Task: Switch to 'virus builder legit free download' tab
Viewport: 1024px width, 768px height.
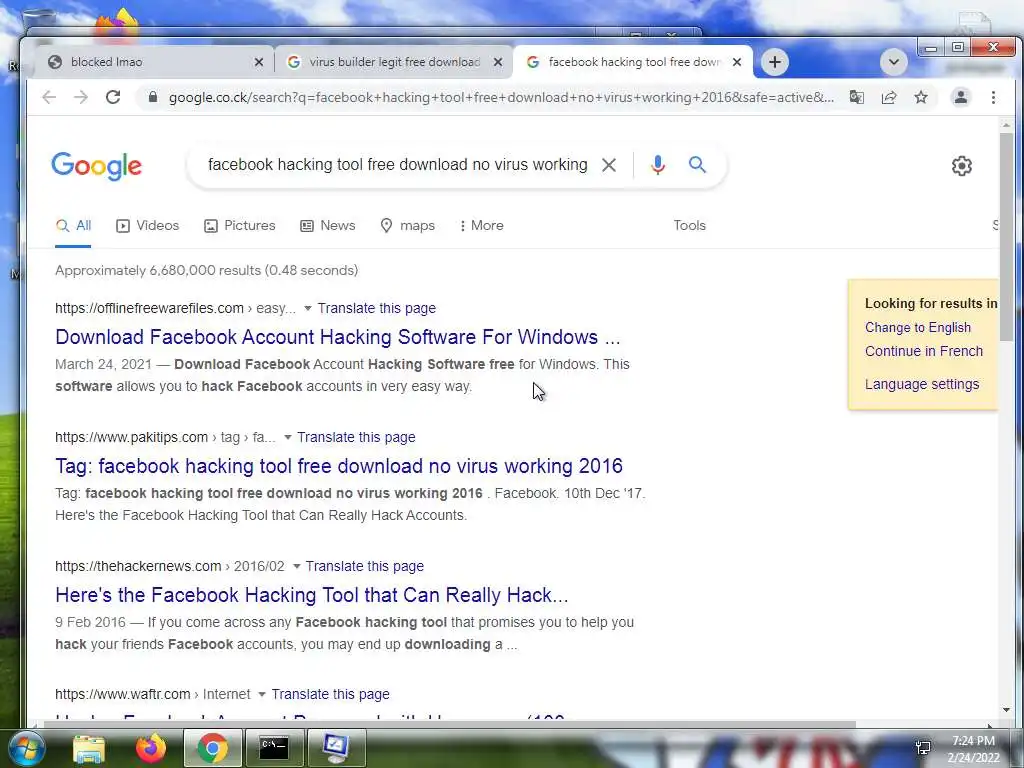Action: (393, 62)
